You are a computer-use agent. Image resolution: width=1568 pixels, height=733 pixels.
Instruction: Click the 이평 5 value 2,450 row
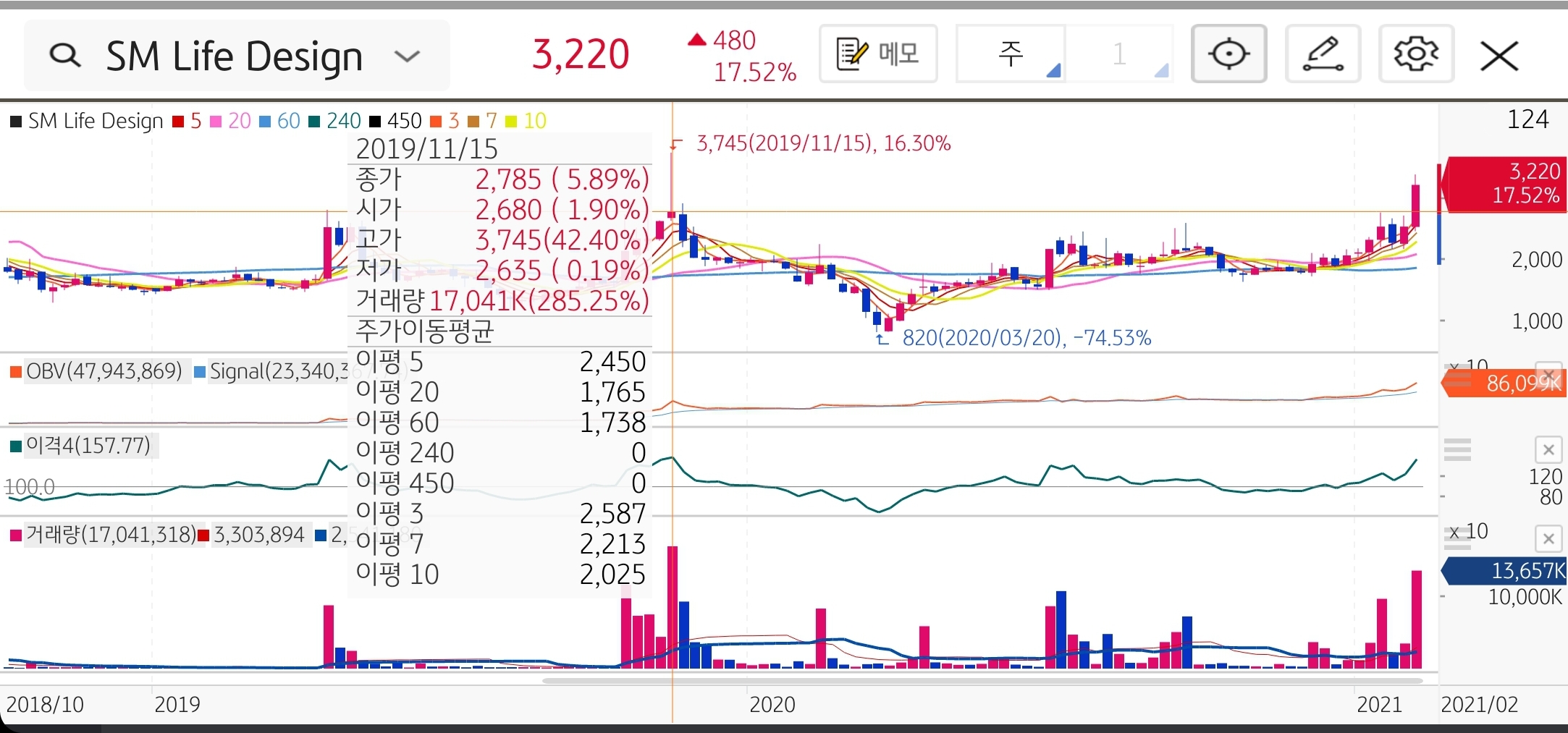[500, 362]
